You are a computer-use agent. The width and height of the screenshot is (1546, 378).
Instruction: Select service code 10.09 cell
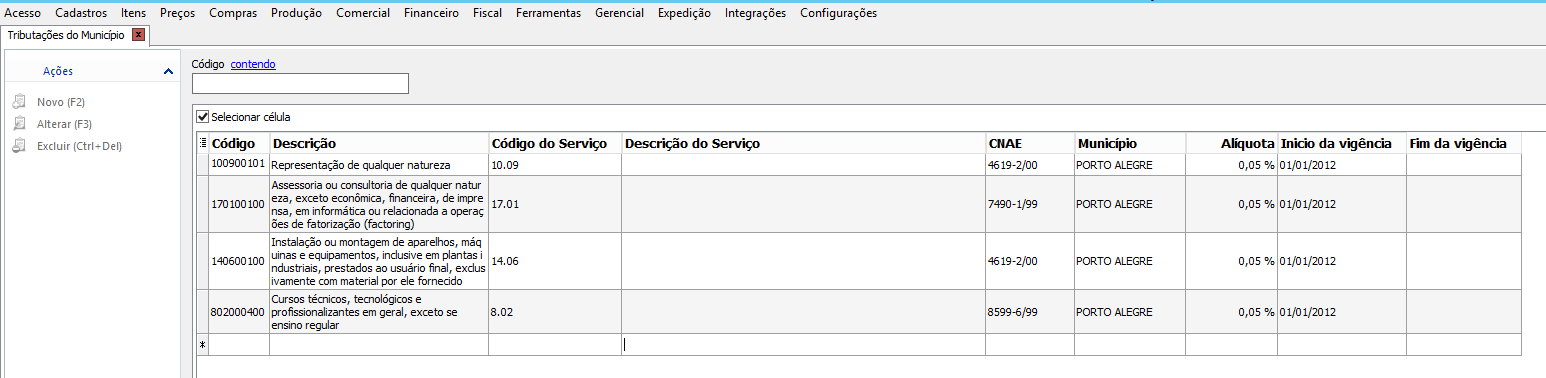(555, 164)
